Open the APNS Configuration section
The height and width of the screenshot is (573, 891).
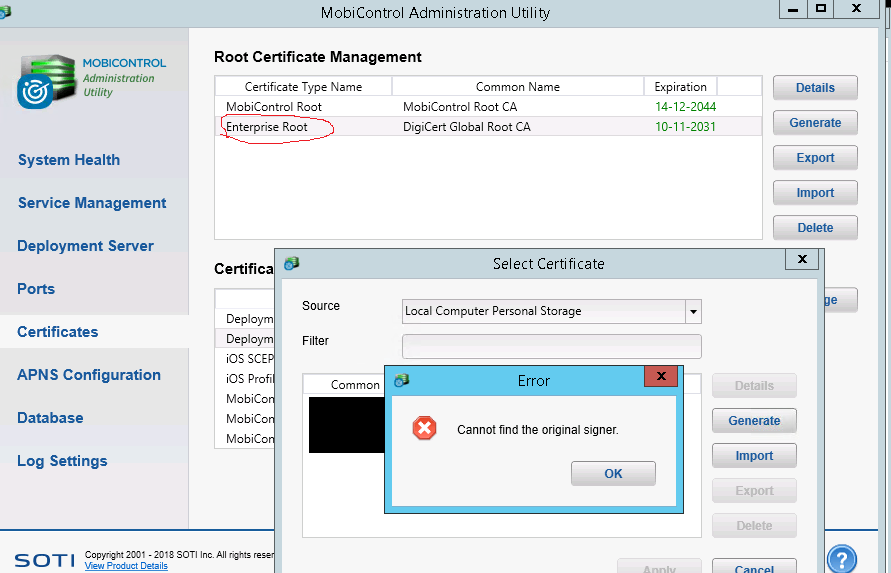(89, 375)
